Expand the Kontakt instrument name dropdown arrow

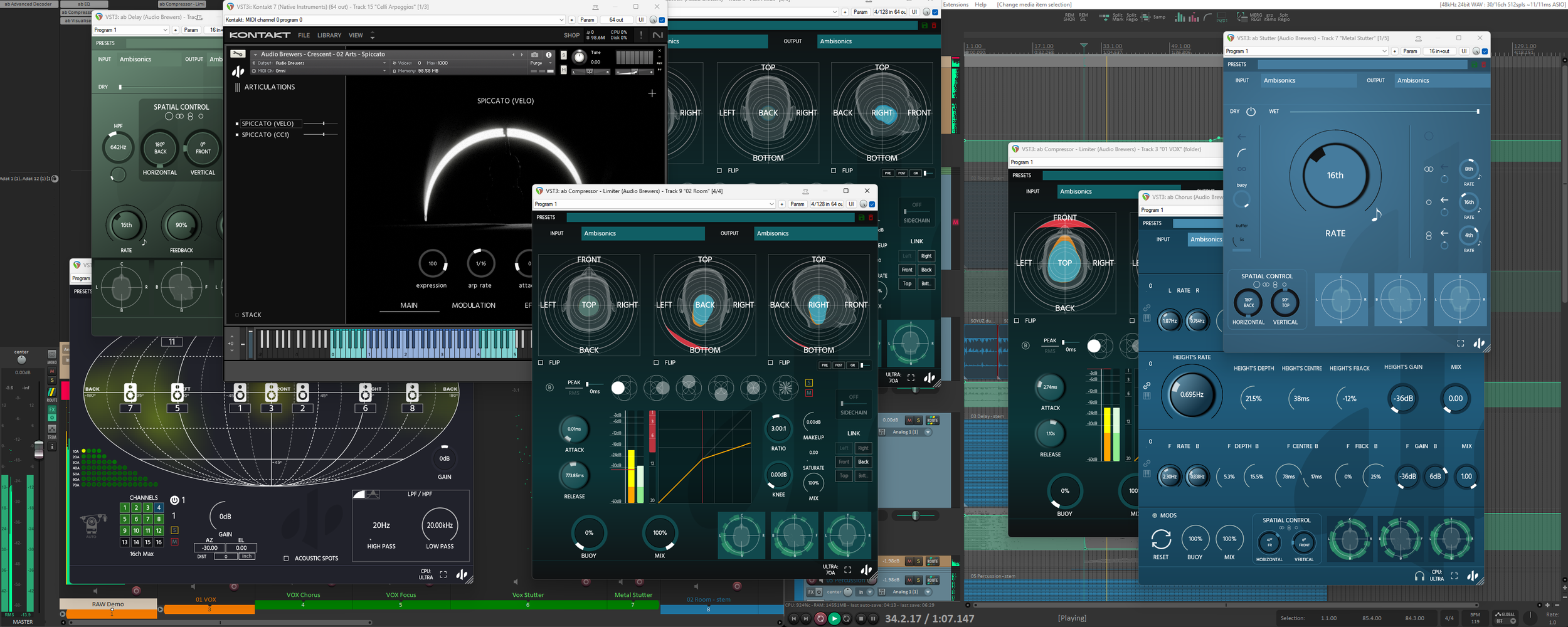(x=255, y=55)
